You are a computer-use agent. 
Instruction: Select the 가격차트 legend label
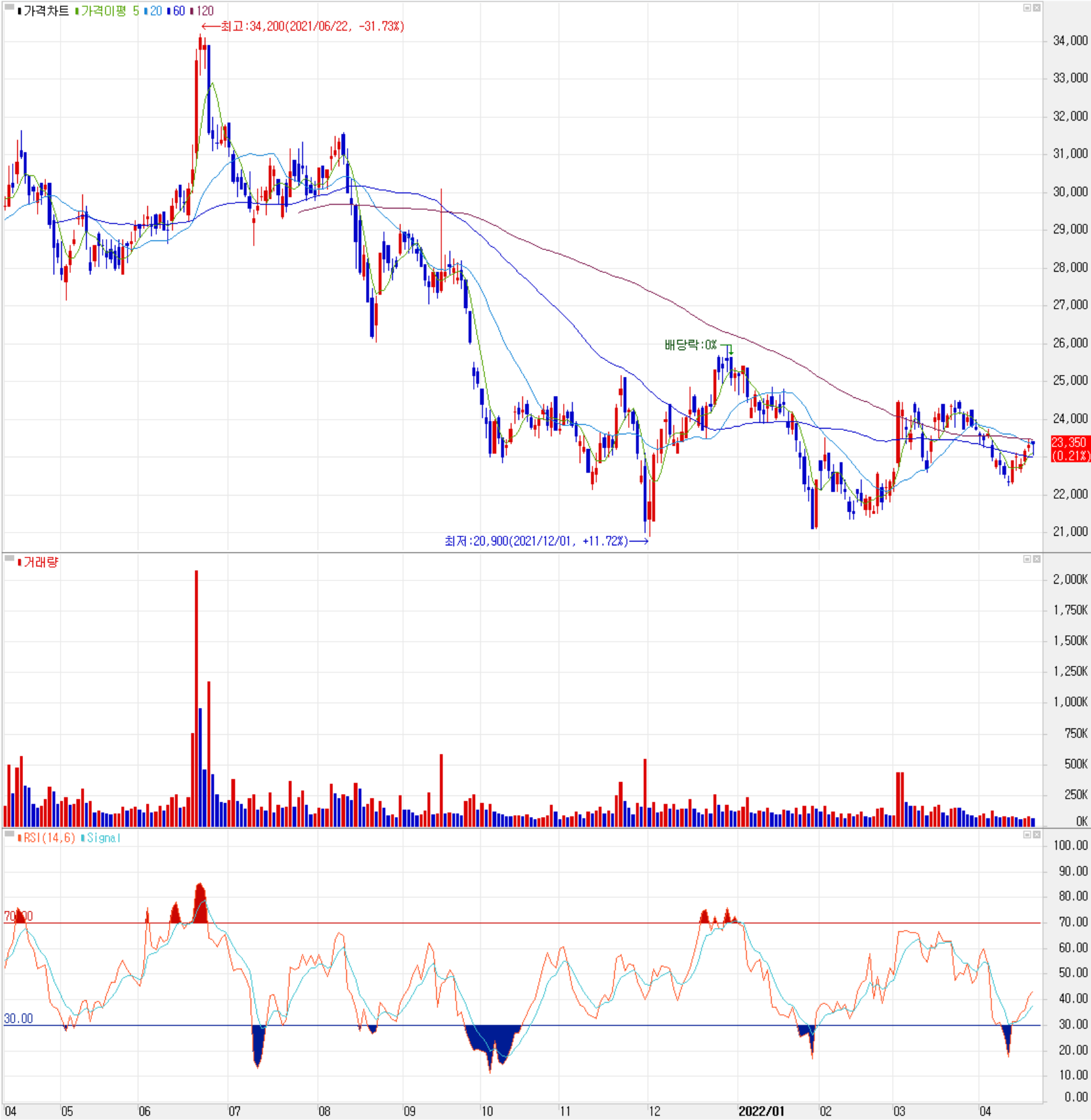(x=43, y=11)
